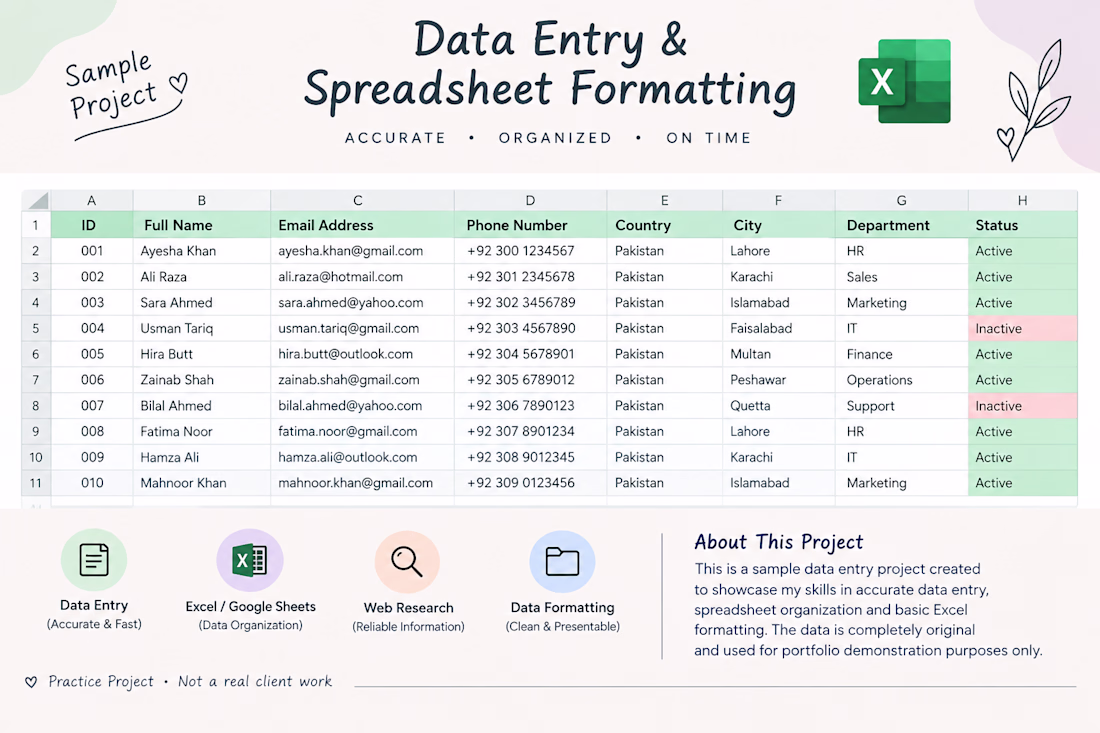Click Practice Project footer text

pyautogui.click(x=101, y=682)
